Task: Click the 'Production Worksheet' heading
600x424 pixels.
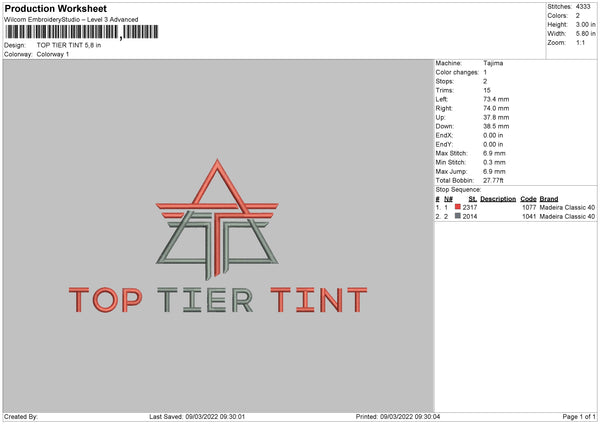Action: pyautogui.click(x=55, y=8)
